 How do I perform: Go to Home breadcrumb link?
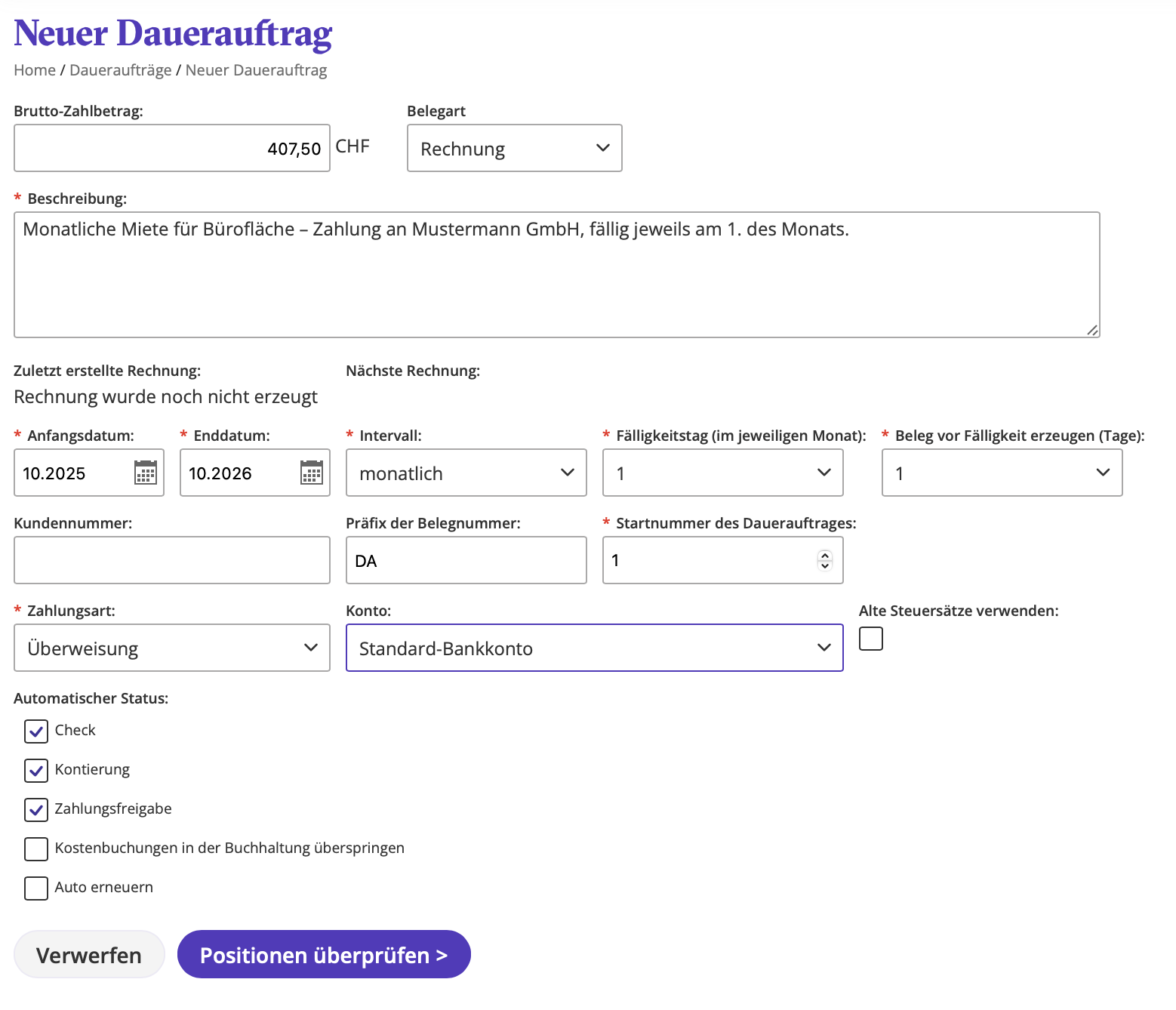pyautogui.click(x=35, y=70)
